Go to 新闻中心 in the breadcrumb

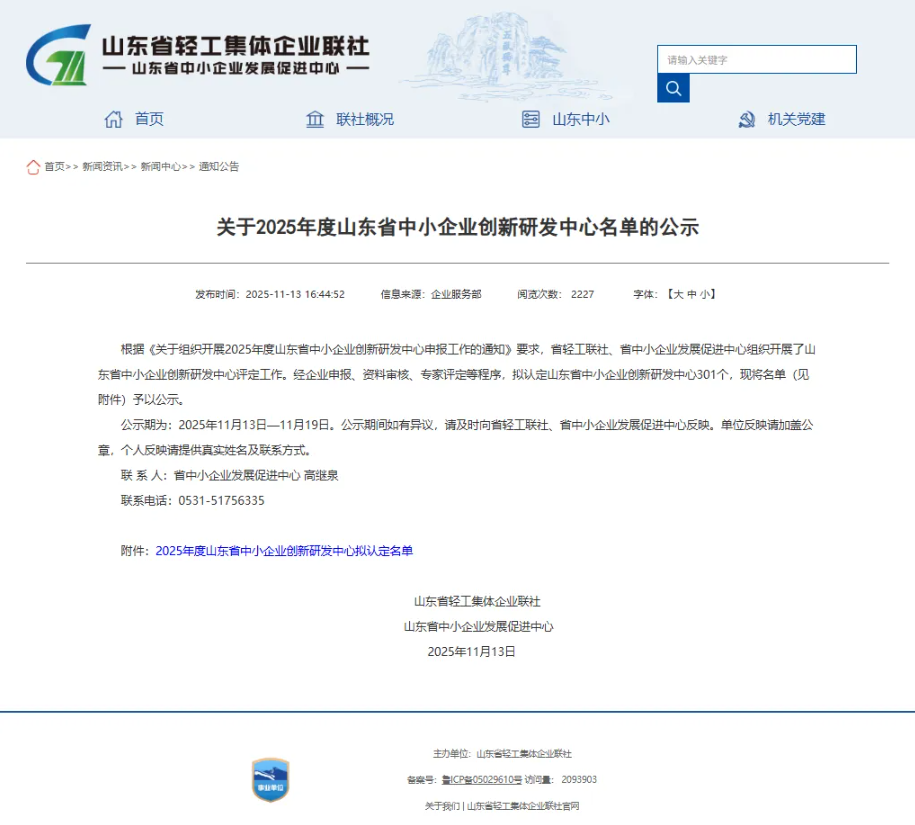[160, 167]
